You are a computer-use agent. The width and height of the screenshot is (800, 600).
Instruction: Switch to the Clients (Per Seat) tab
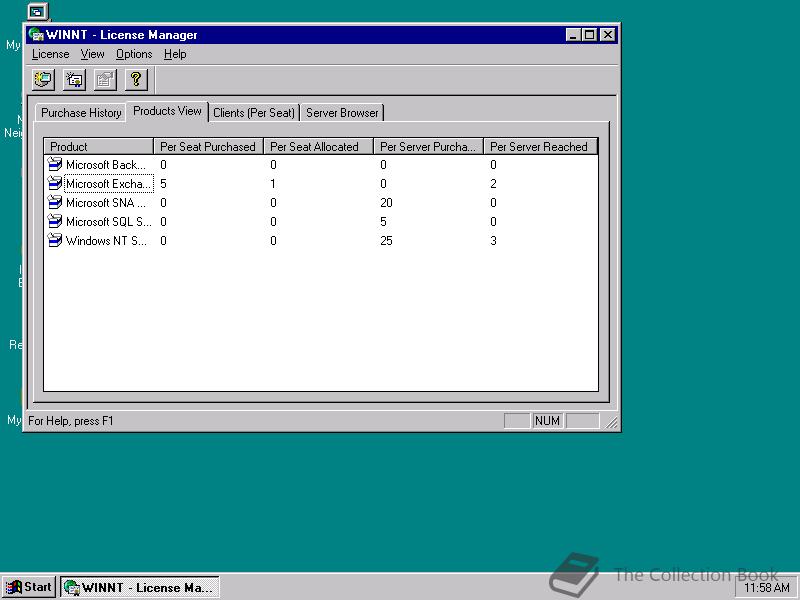(x=254, y=113)
